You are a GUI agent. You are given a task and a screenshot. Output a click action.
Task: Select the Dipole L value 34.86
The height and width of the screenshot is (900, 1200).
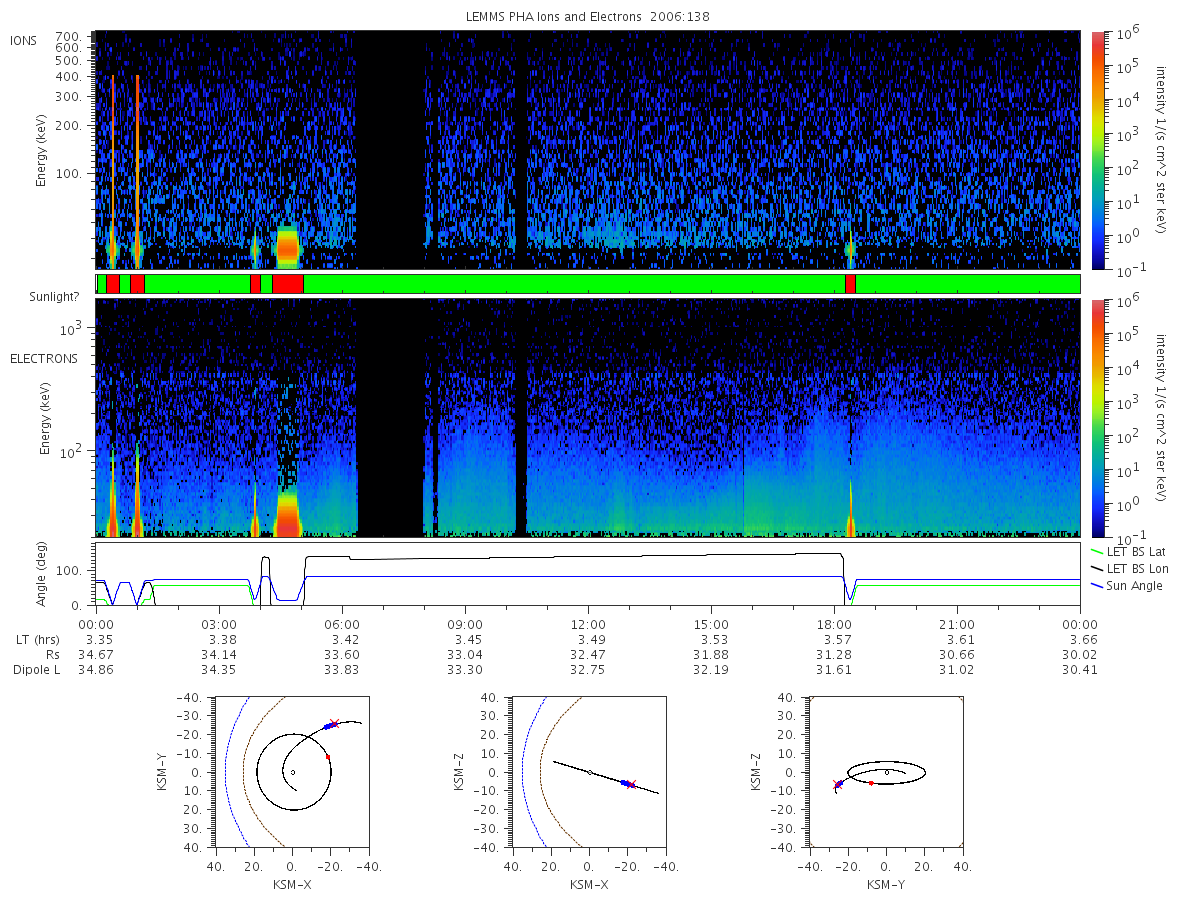click(96, 670)
